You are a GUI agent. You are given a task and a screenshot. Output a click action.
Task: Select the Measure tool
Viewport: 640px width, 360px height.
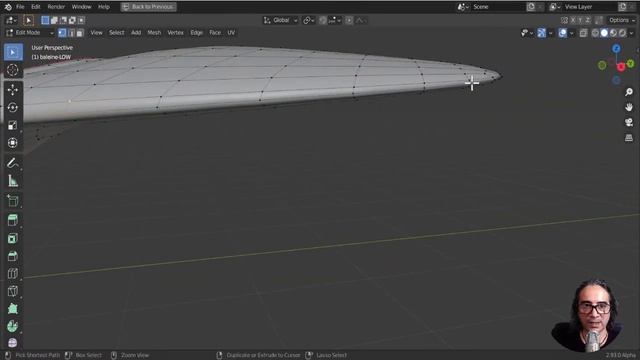pos(13,181)
